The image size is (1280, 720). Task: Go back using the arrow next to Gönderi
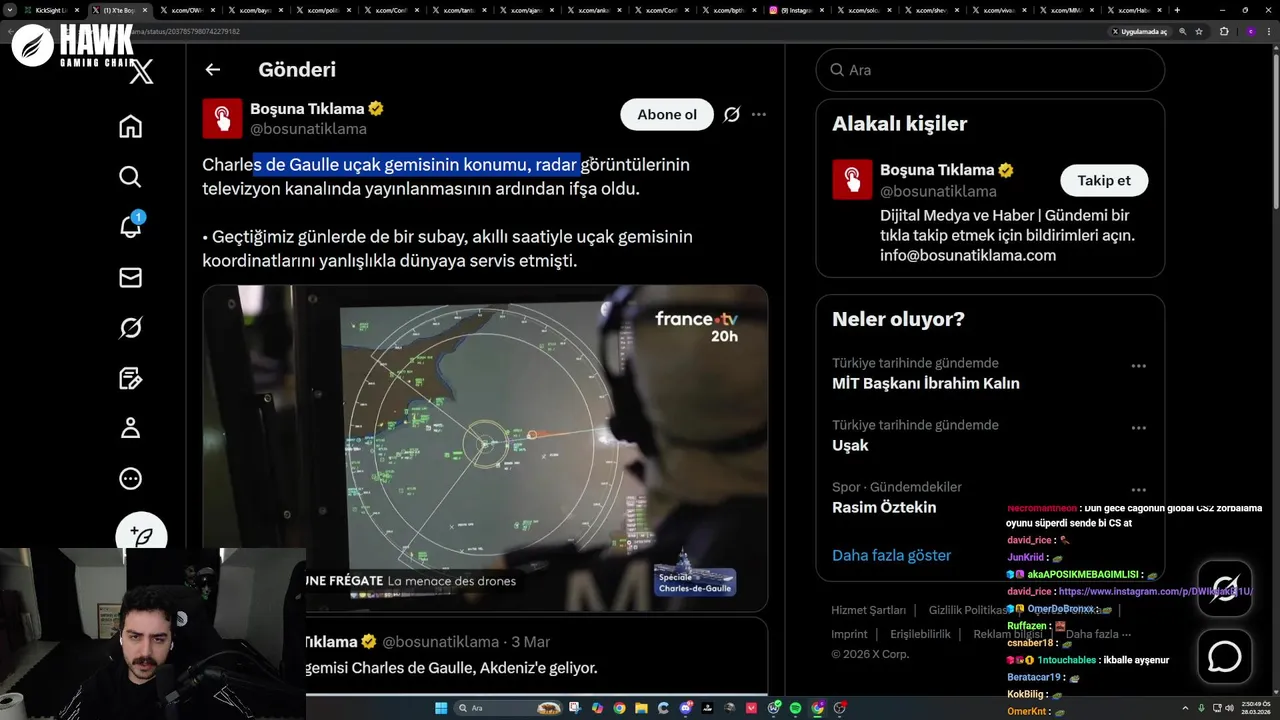(x=212, y=70)
